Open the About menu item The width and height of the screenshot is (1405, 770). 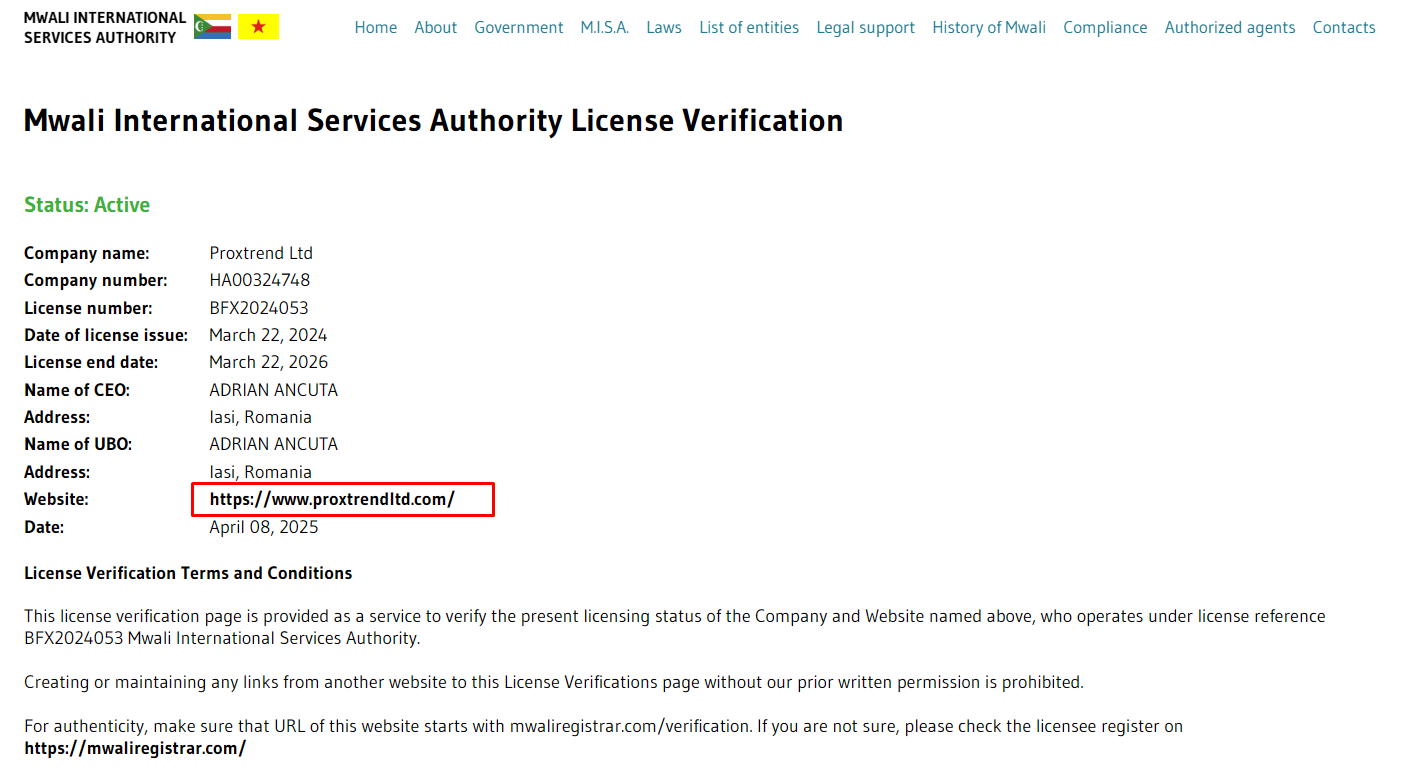click(435, 28)
